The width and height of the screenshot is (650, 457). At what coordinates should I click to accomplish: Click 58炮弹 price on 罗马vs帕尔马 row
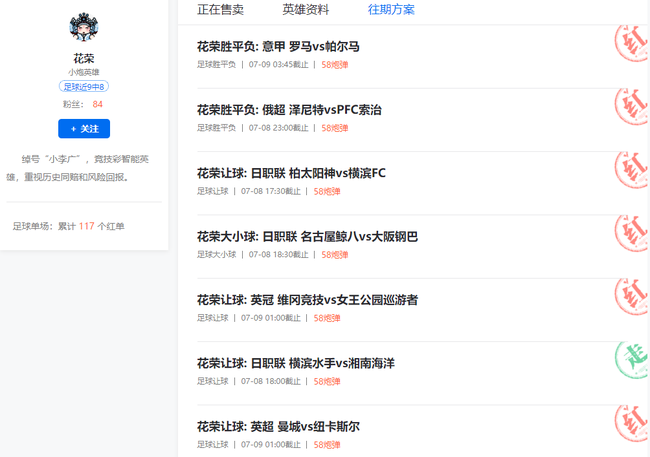point(335,65)
